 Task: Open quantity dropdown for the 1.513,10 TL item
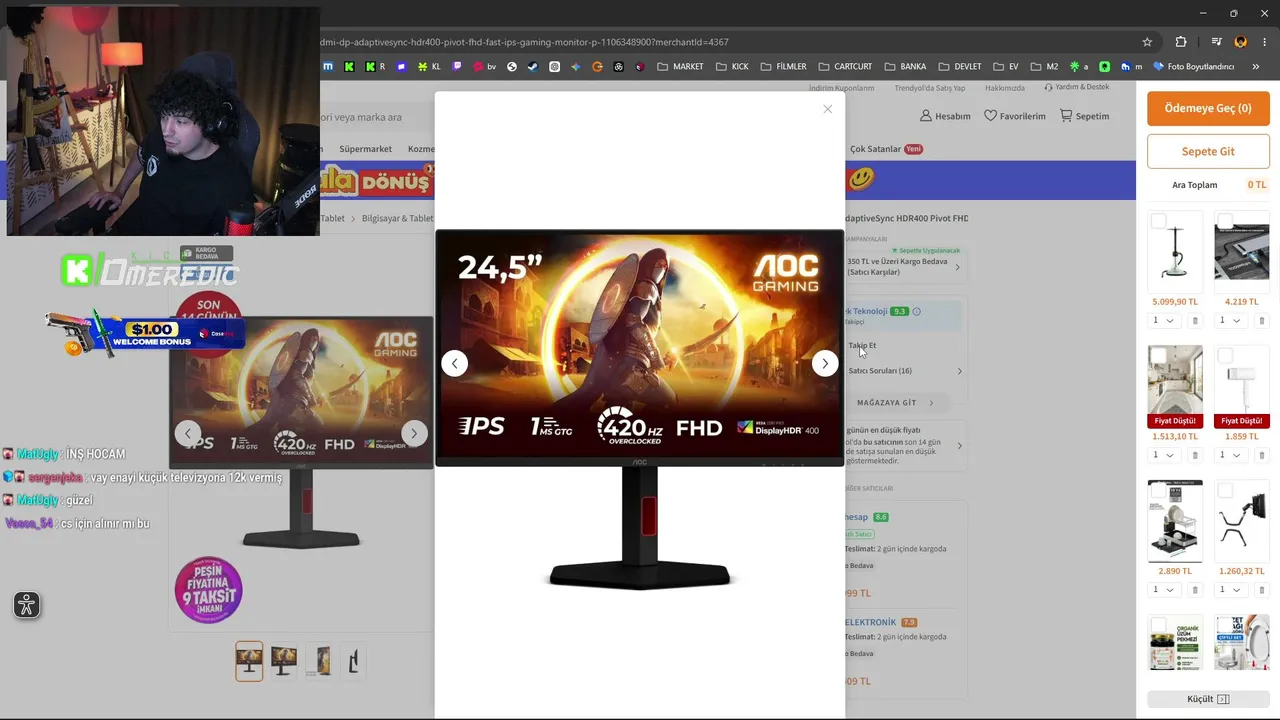[x=1163, y=455]
